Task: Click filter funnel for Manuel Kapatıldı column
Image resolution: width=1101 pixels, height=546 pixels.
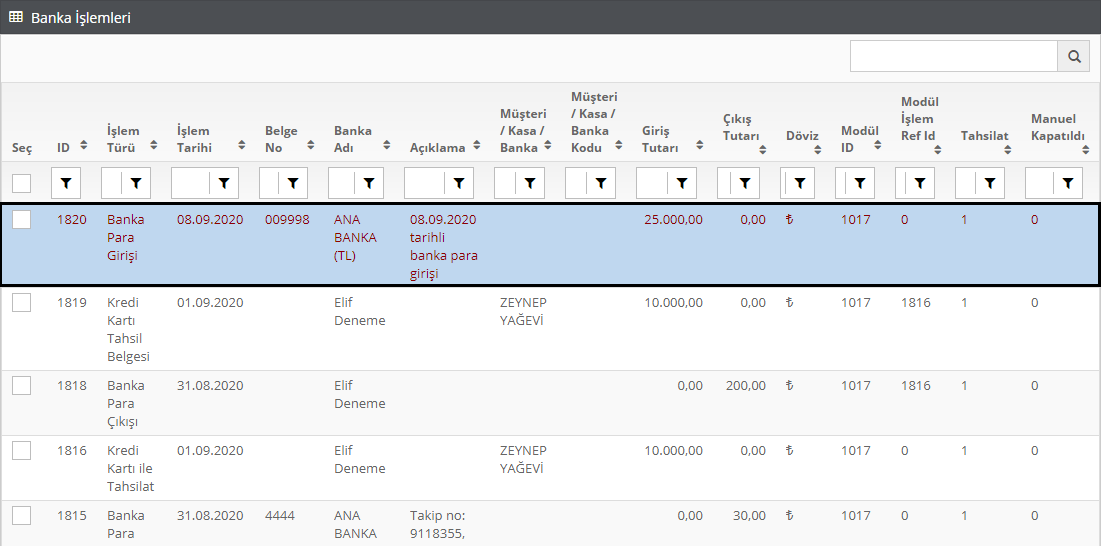Action: (x=1068, y=183)
